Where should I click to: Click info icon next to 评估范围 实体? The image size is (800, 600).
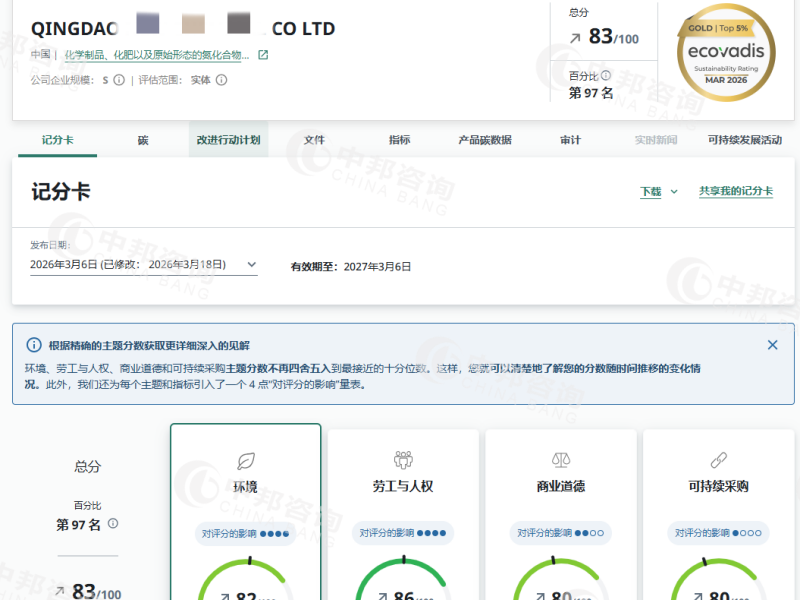221,80
